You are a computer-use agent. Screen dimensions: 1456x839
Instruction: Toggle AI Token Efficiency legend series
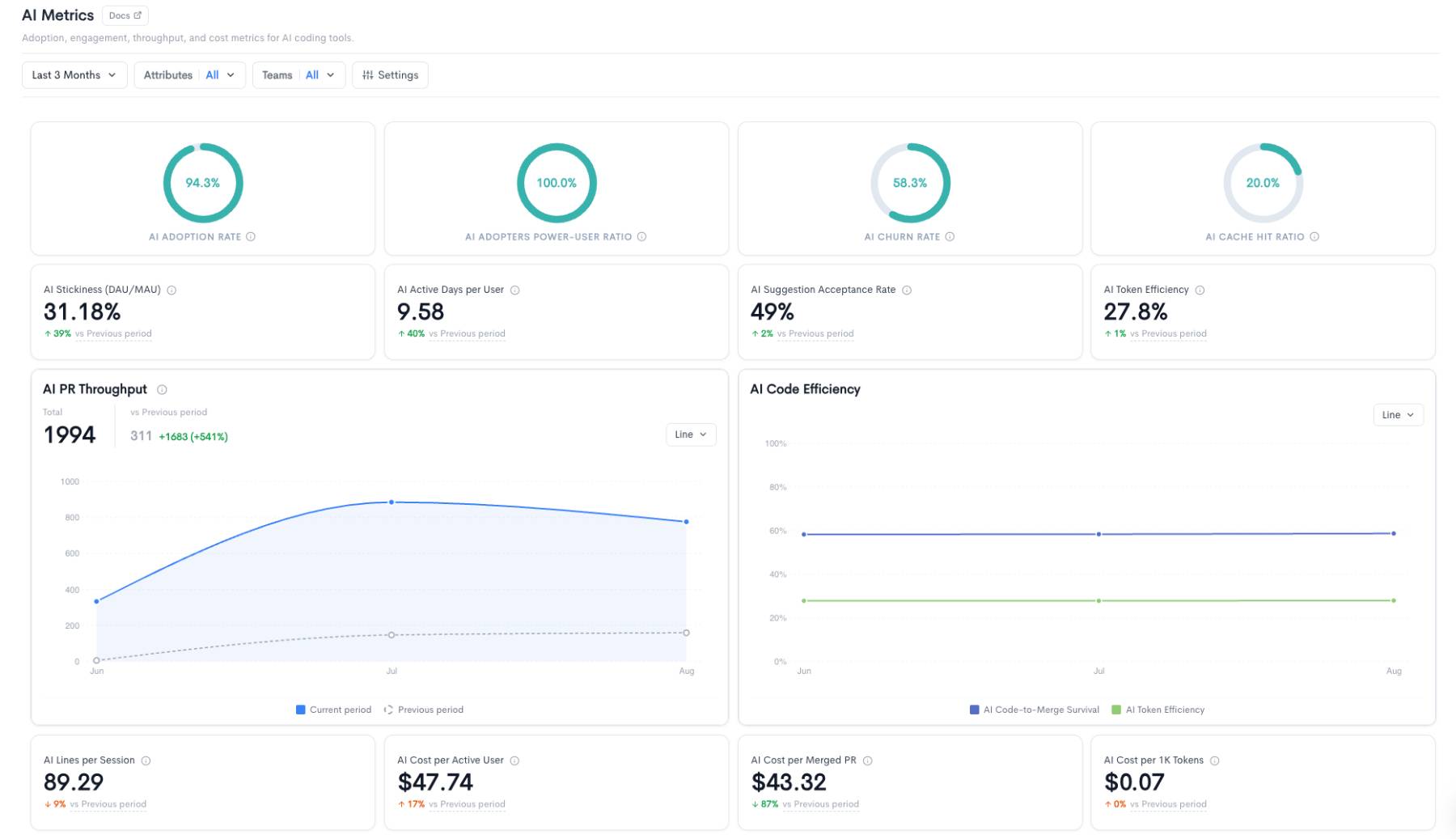1158,710
